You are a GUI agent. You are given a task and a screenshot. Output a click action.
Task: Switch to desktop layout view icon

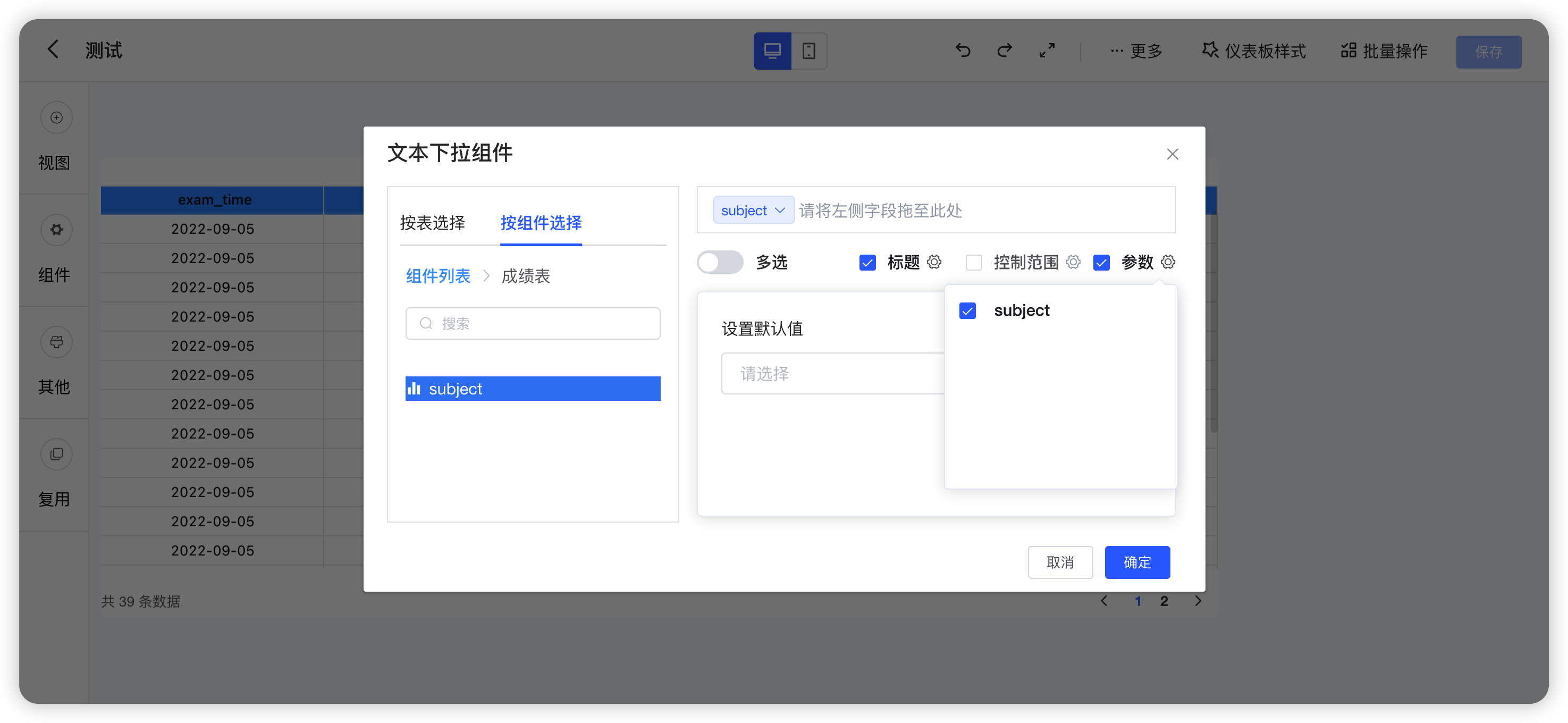click(772, 51)
